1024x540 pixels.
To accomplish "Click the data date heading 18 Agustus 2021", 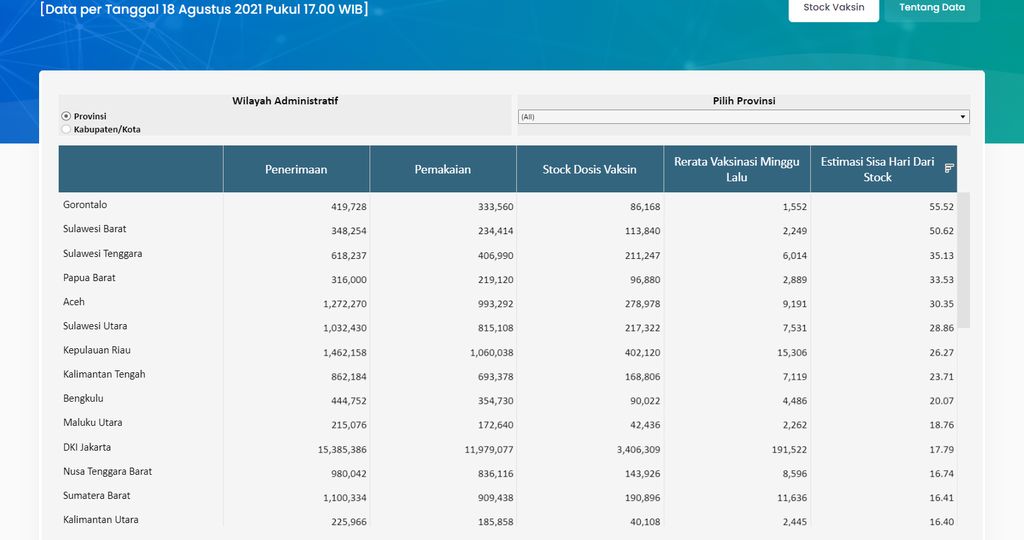I will 204,9.
